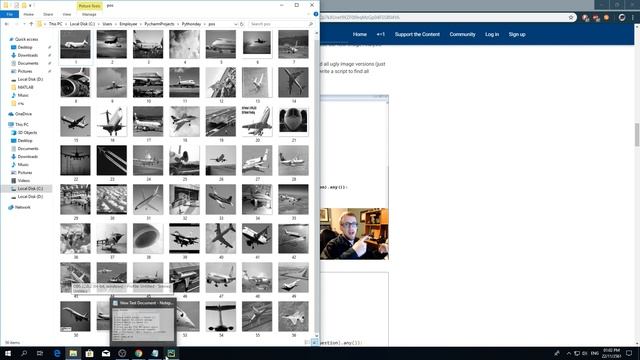Open the Home ribbon tab

click(29, 14)
